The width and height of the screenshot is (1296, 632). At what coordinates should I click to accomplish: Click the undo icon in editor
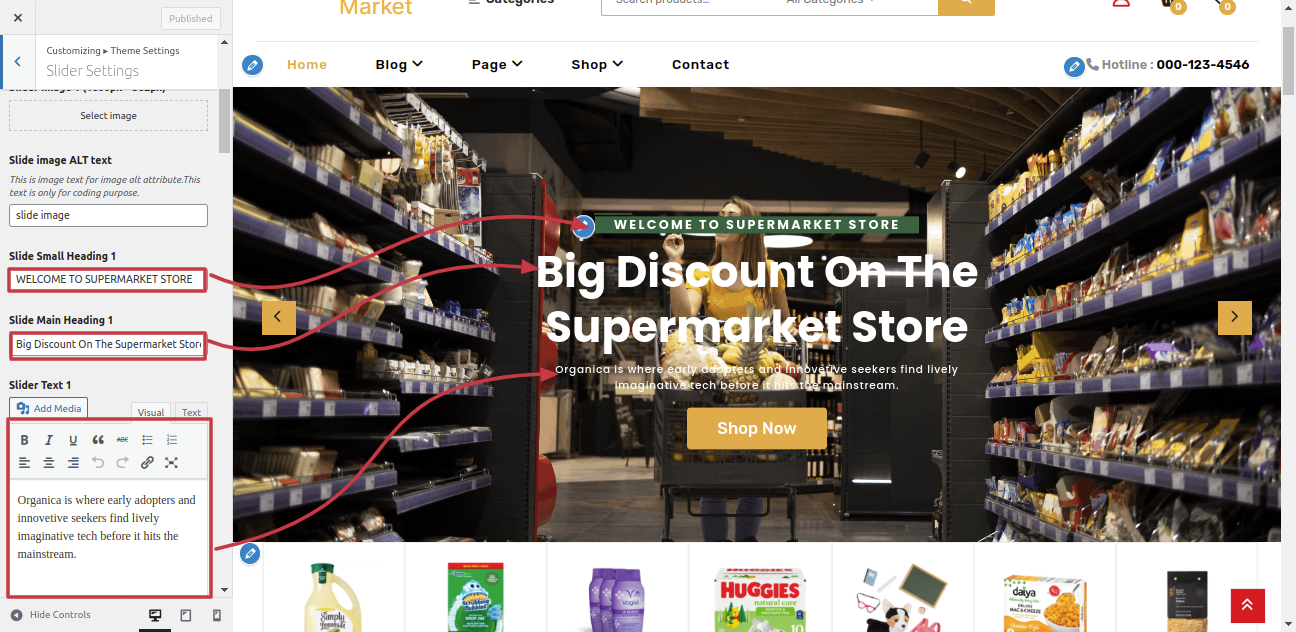coord(98,463)
